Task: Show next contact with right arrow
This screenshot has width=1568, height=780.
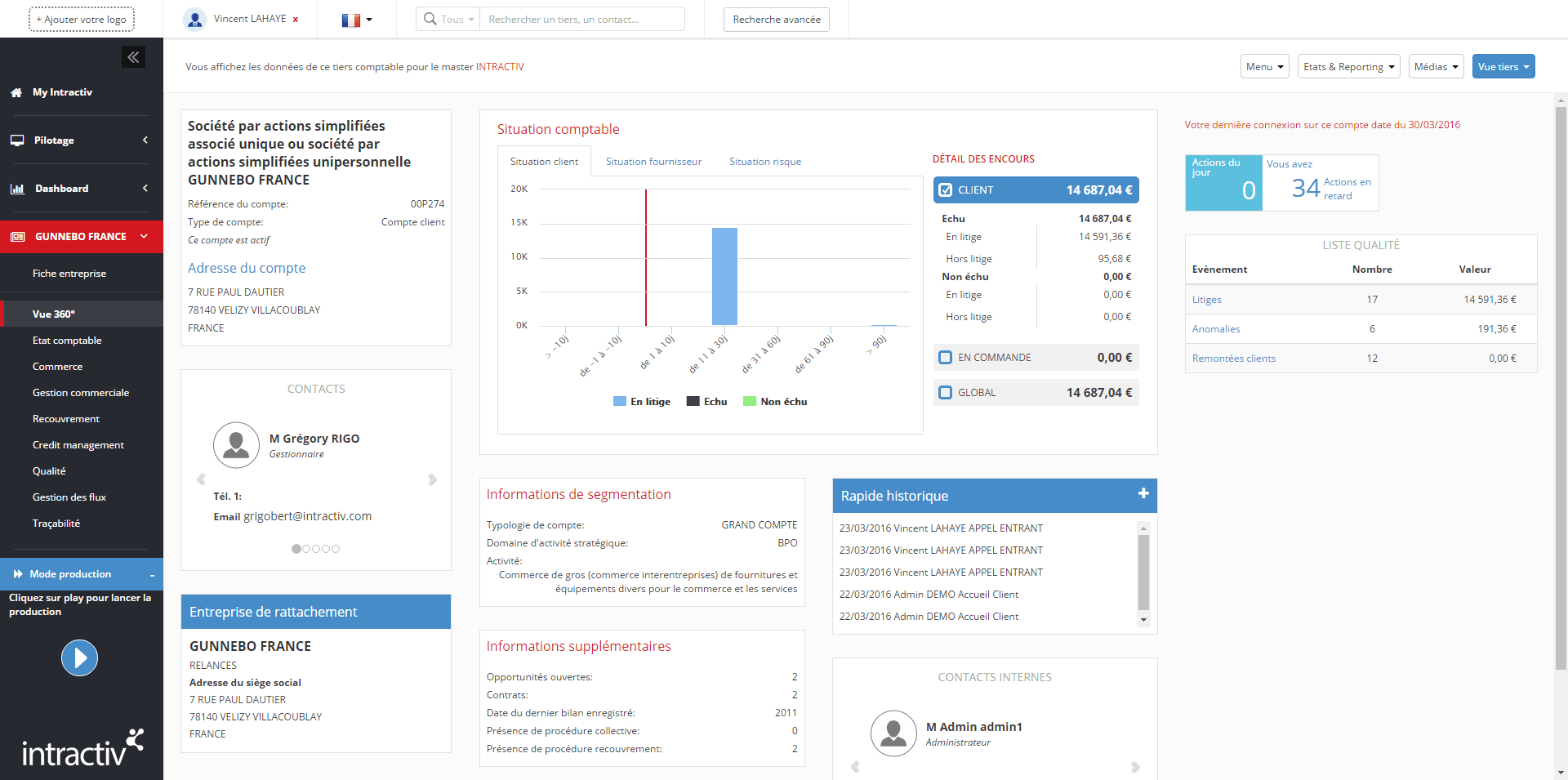Action: point(432,479)
